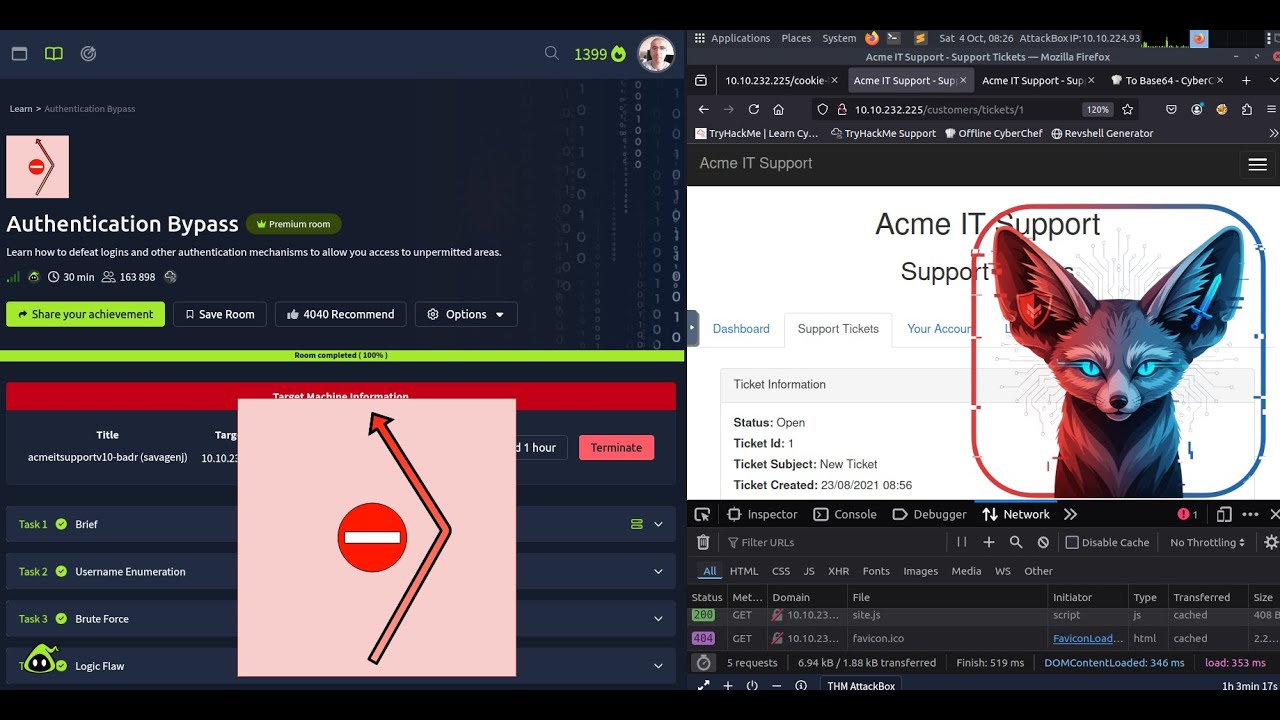The height and width of the screenshot is (720, 1280).
Task: Enable the Disable Cache checkbox
Action: click(1072, 542)
